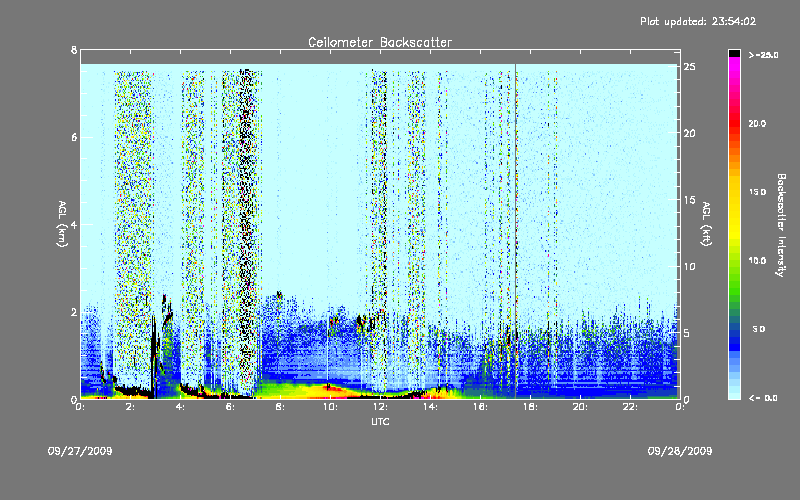800x500 pixels.
Task: Click the '10:' hour tick on UTC axis
Action: click(330, 407)
